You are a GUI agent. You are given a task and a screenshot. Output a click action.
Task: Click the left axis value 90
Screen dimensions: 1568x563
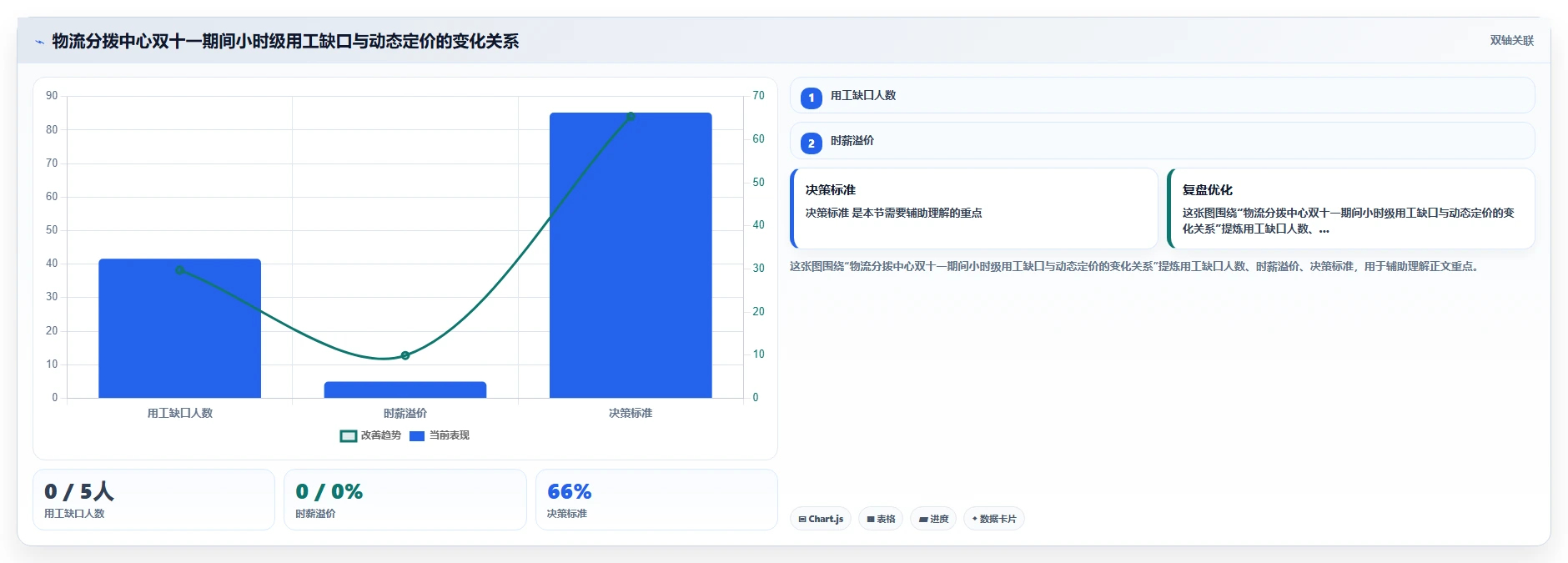coord(52,96)
